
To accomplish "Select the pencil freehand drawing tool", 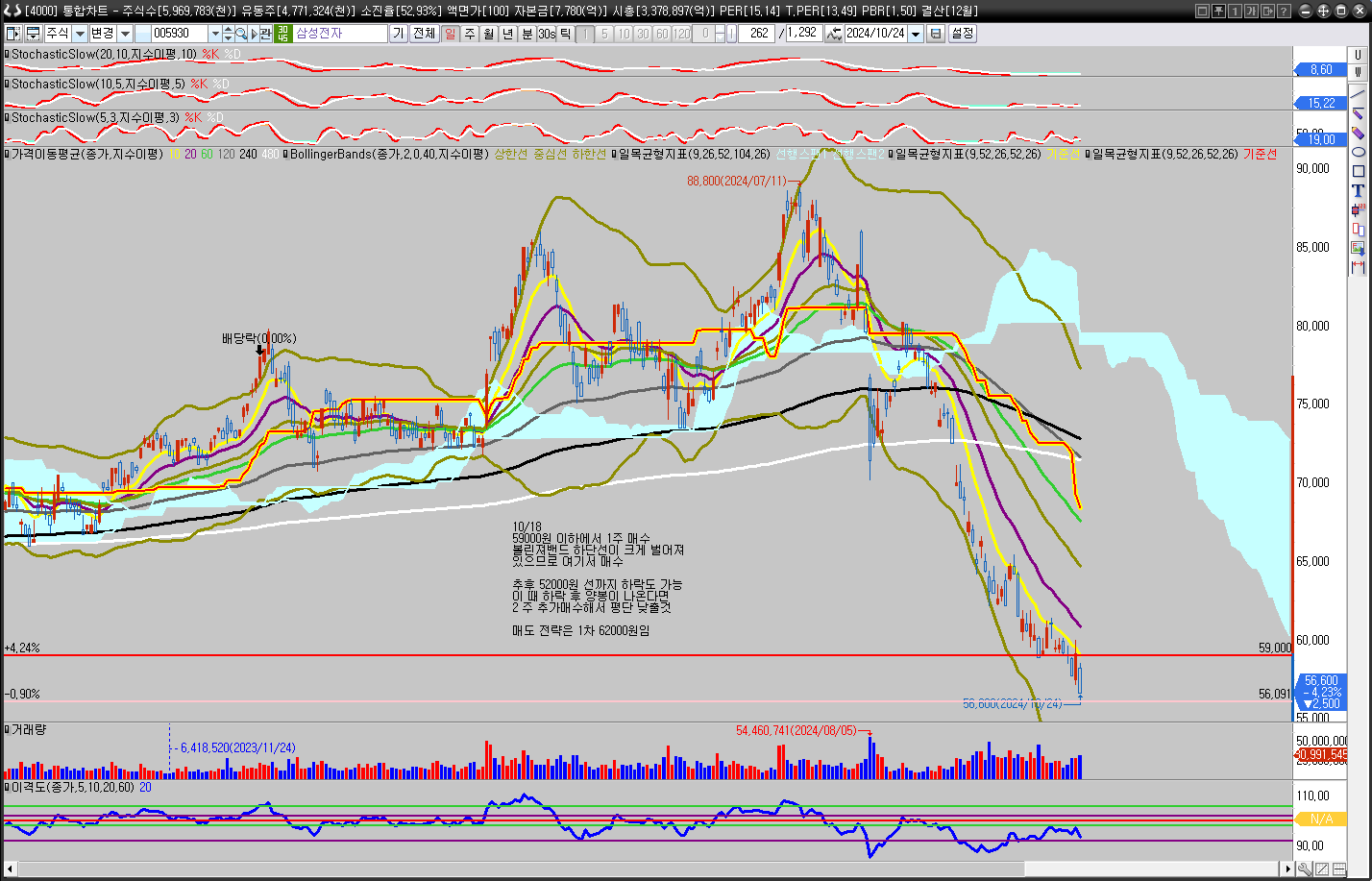I will pos(1358,114).
